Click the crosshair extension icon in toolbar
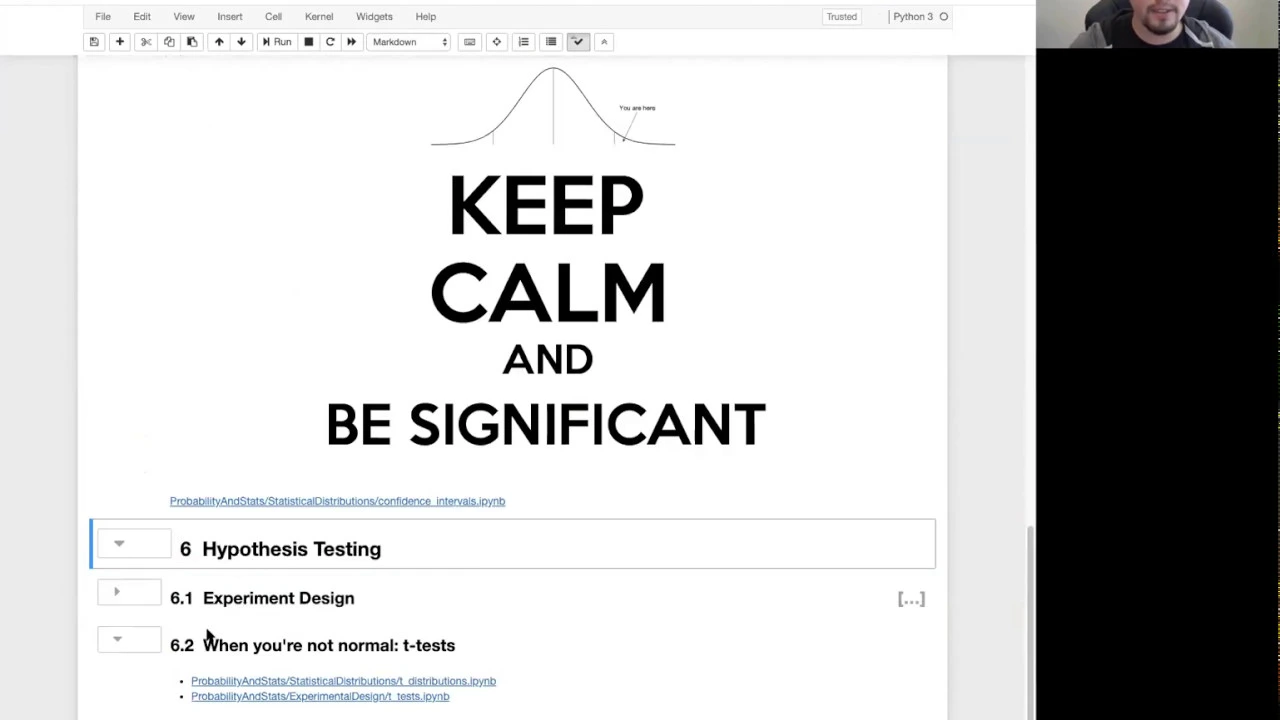1280x720 pixels. click(x=496, y=42)
